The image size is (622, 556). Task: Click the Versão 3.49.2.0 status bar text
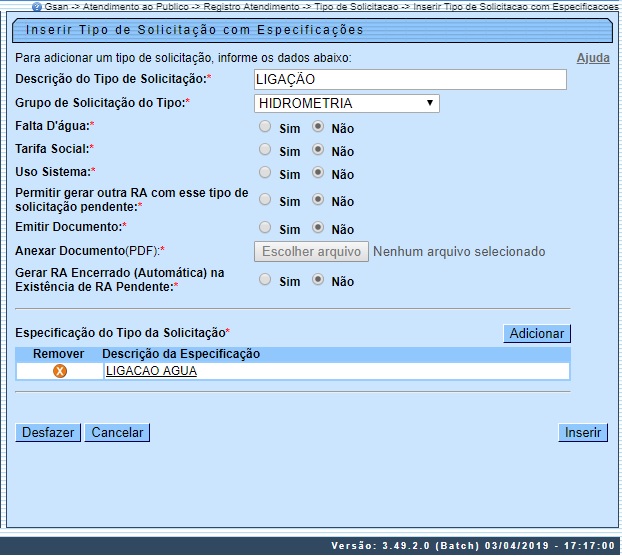pos(473,546)
